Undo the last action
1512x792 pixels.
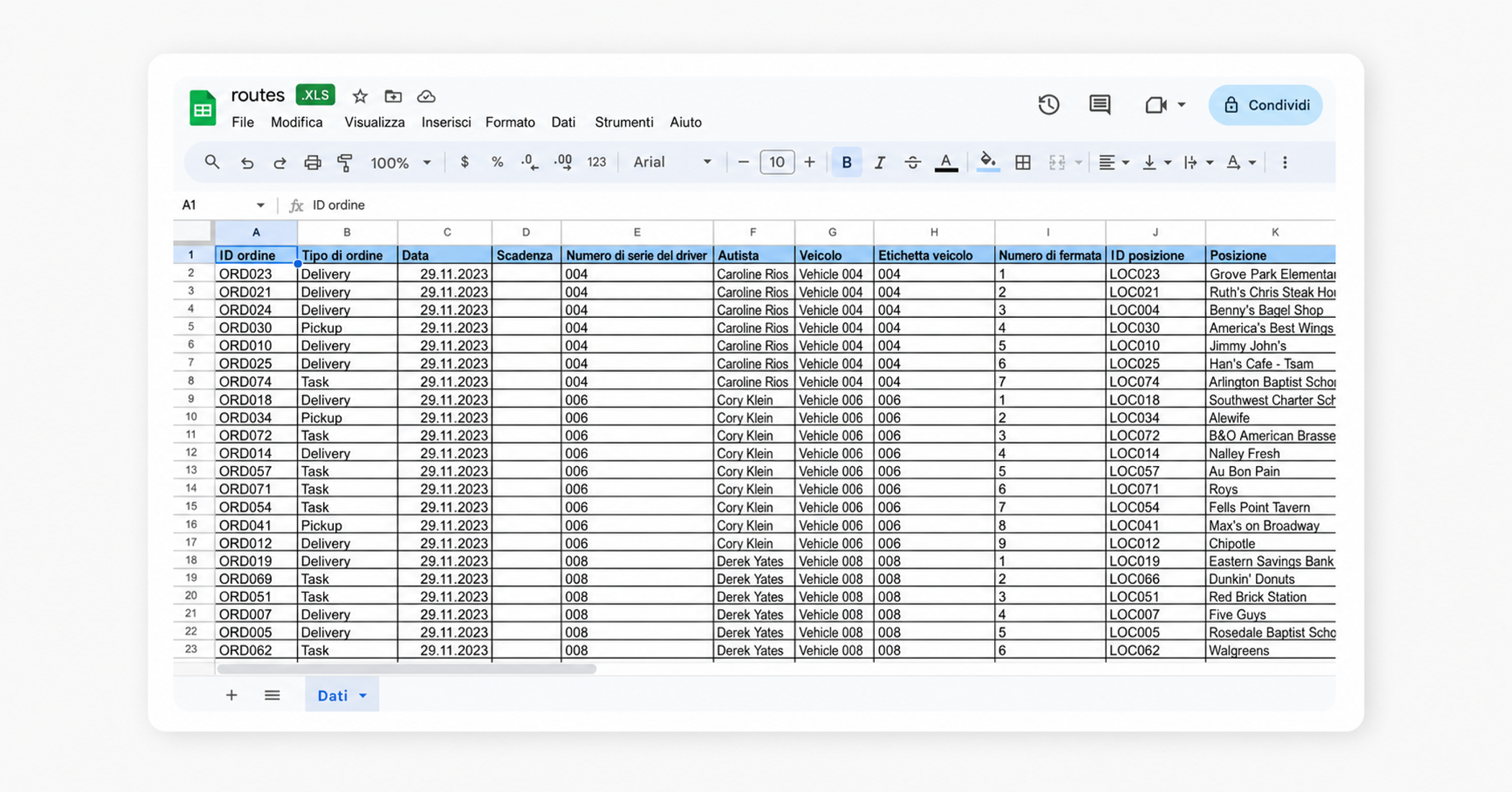pos(247,163)
